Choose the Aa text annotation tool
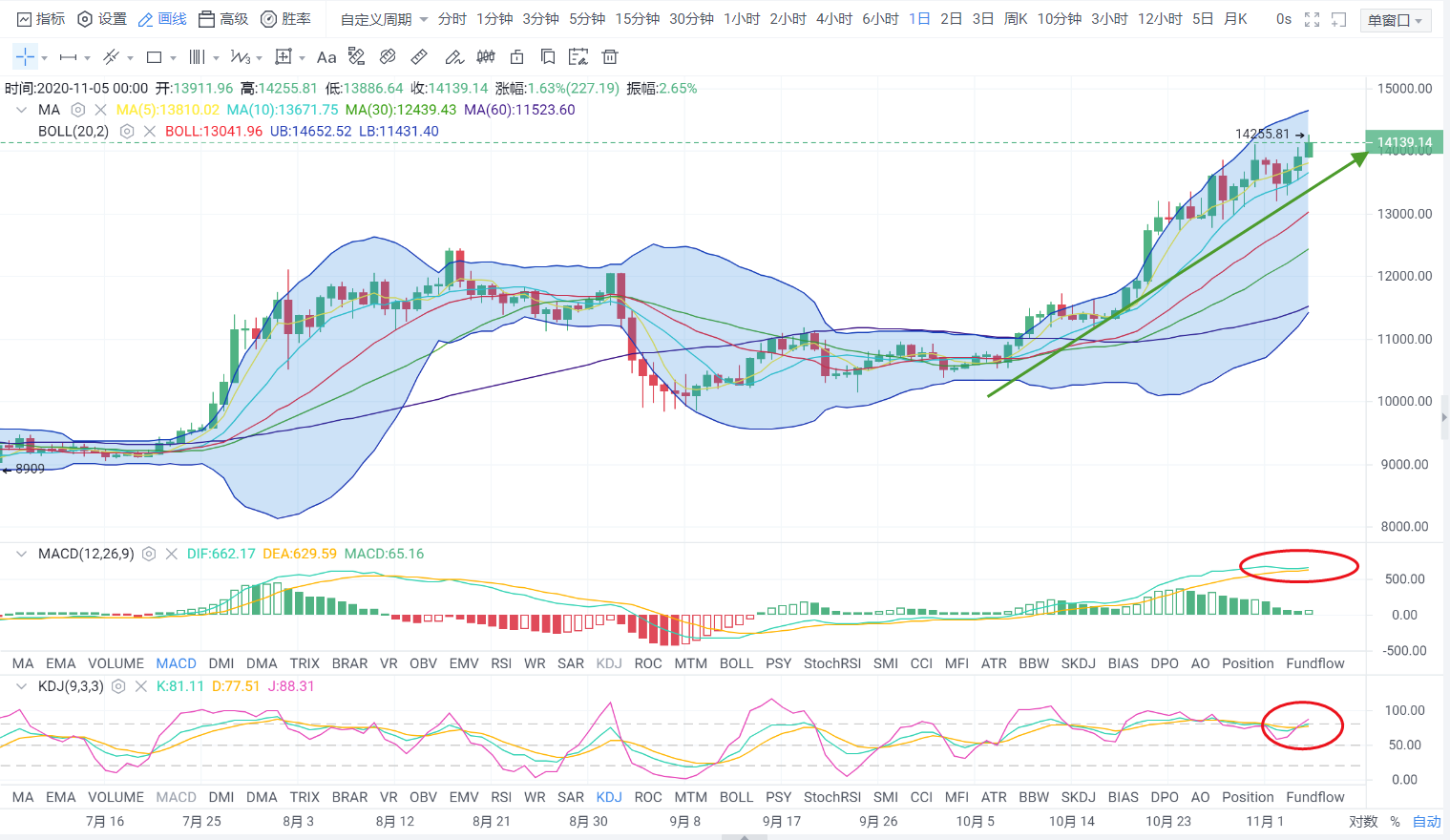This screenshot has height=840, width=1450. 326,57
